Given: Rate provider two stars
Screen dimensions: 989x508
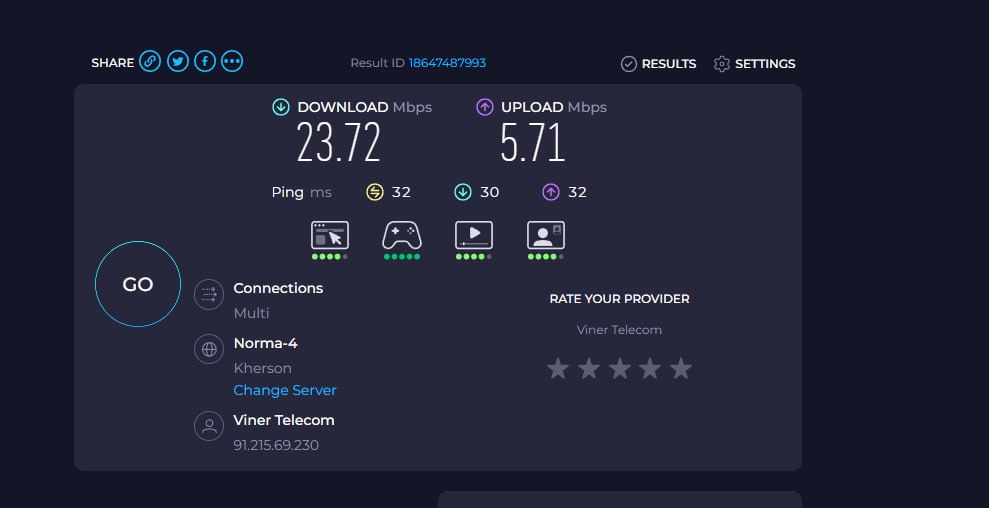Looking at the screenshot, I should (x=588, y=368).
